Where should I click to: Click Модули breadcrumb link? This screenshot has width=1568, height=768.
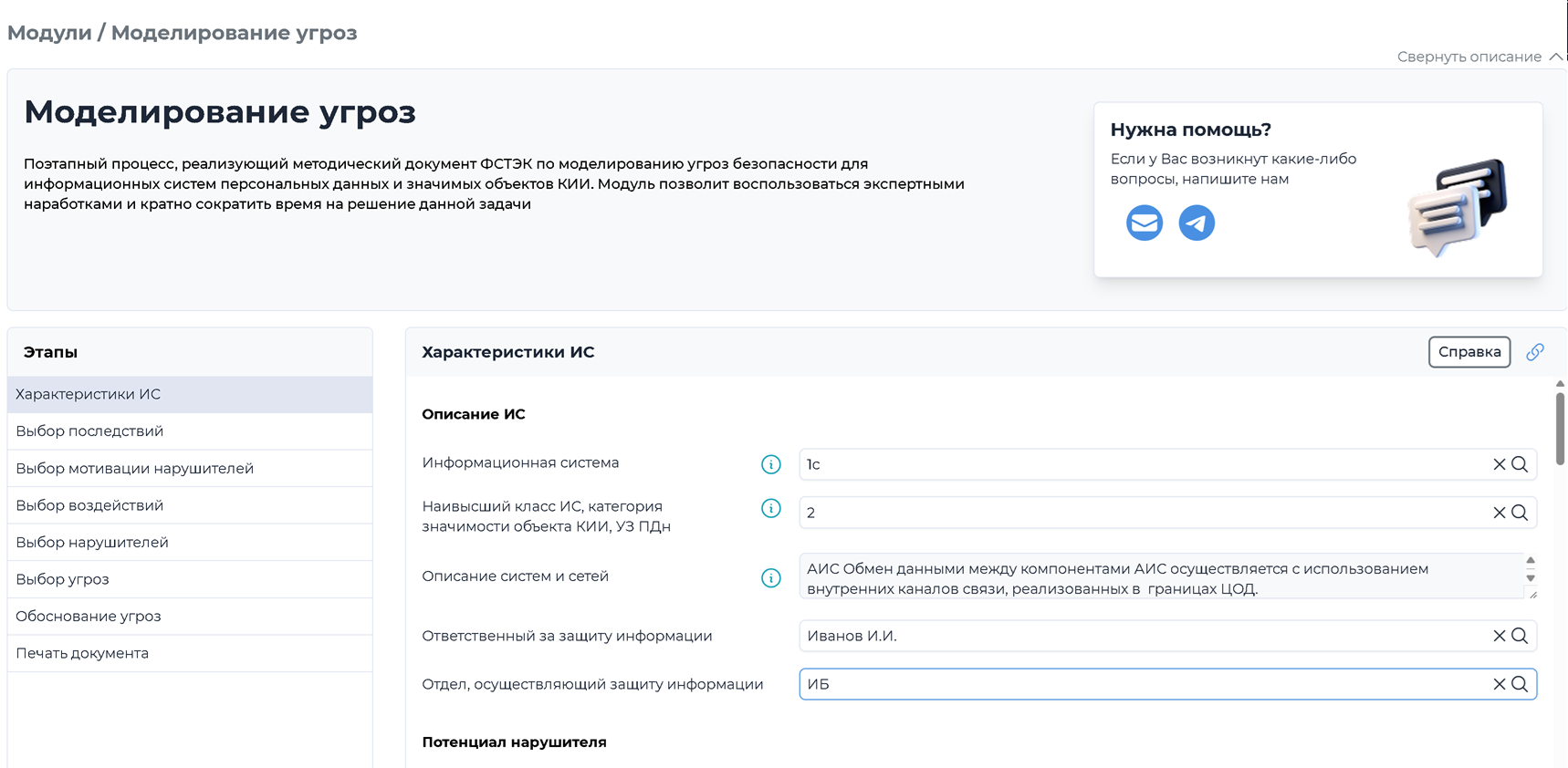[49, 33]
